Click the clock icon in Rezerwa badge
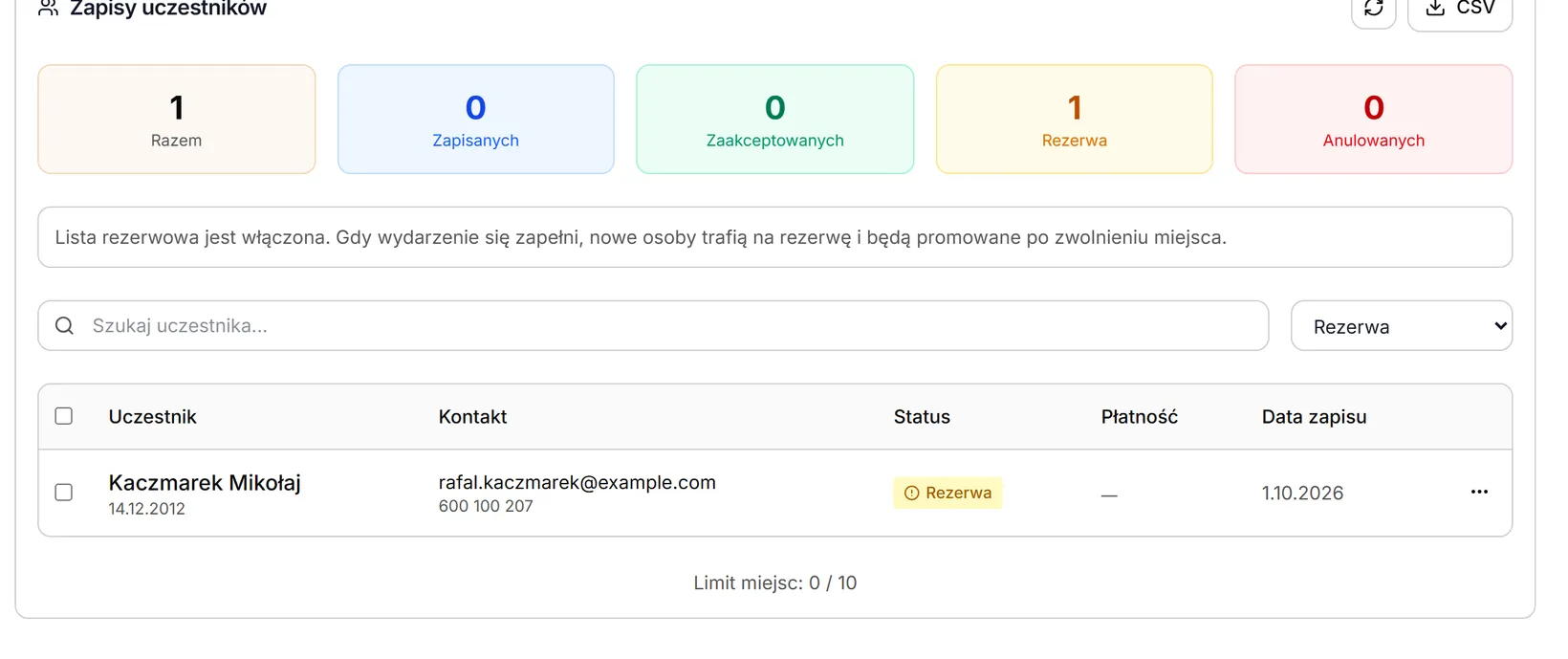The image size is (1568, 659). [911, 494]
